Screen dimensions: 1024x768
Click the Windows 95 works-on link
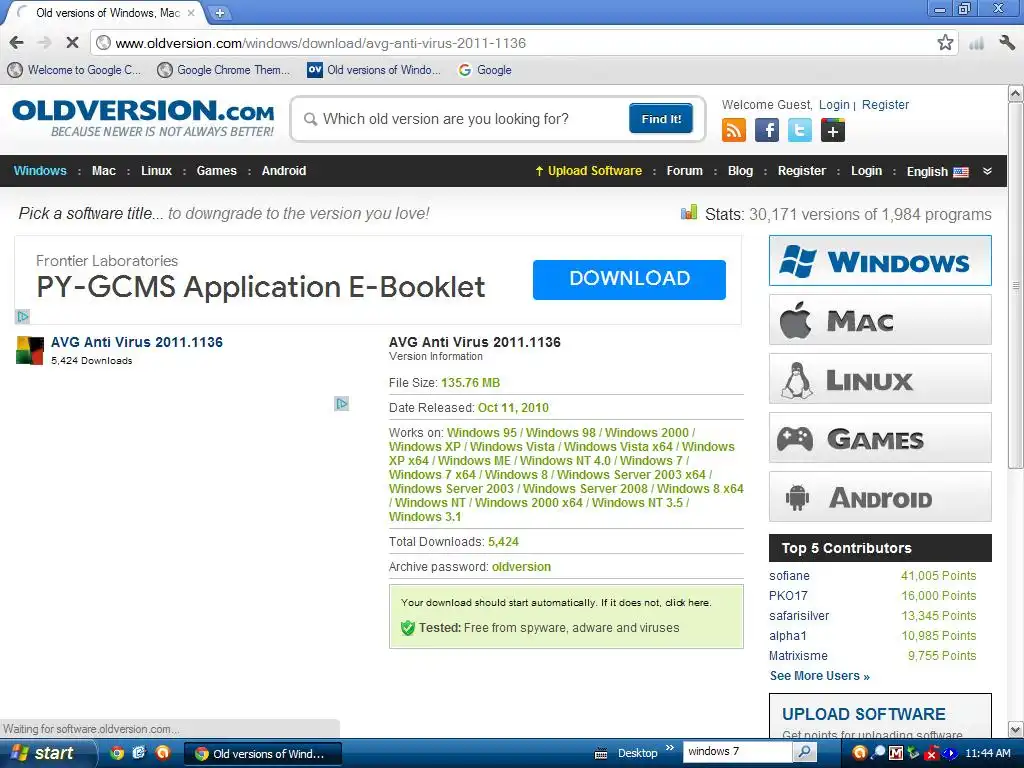point(481,432)
